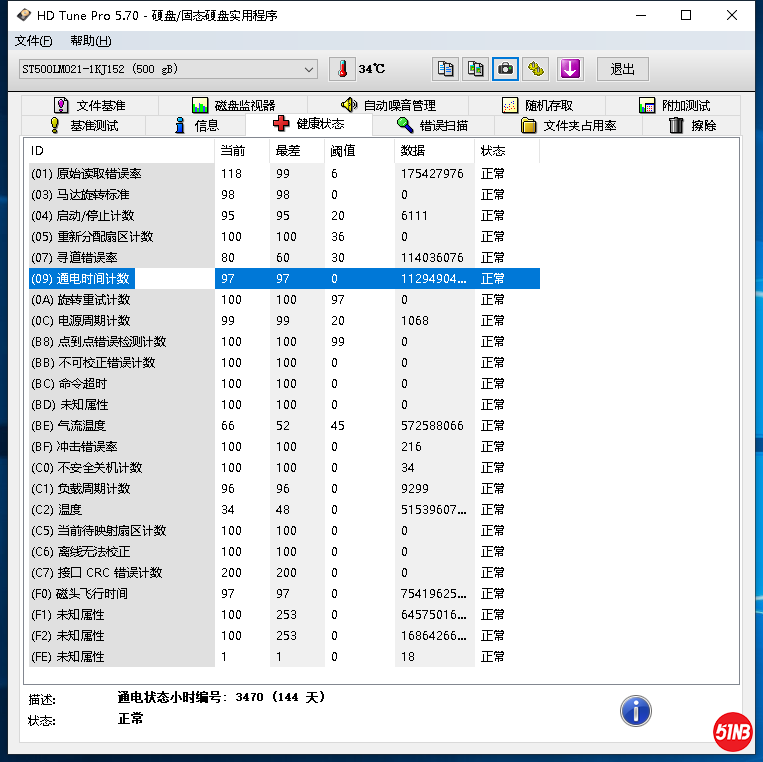Screen dimensions: 763x762
Task: Go to the 自动噪音管理 tab
Action: click(x=388, y=105)
